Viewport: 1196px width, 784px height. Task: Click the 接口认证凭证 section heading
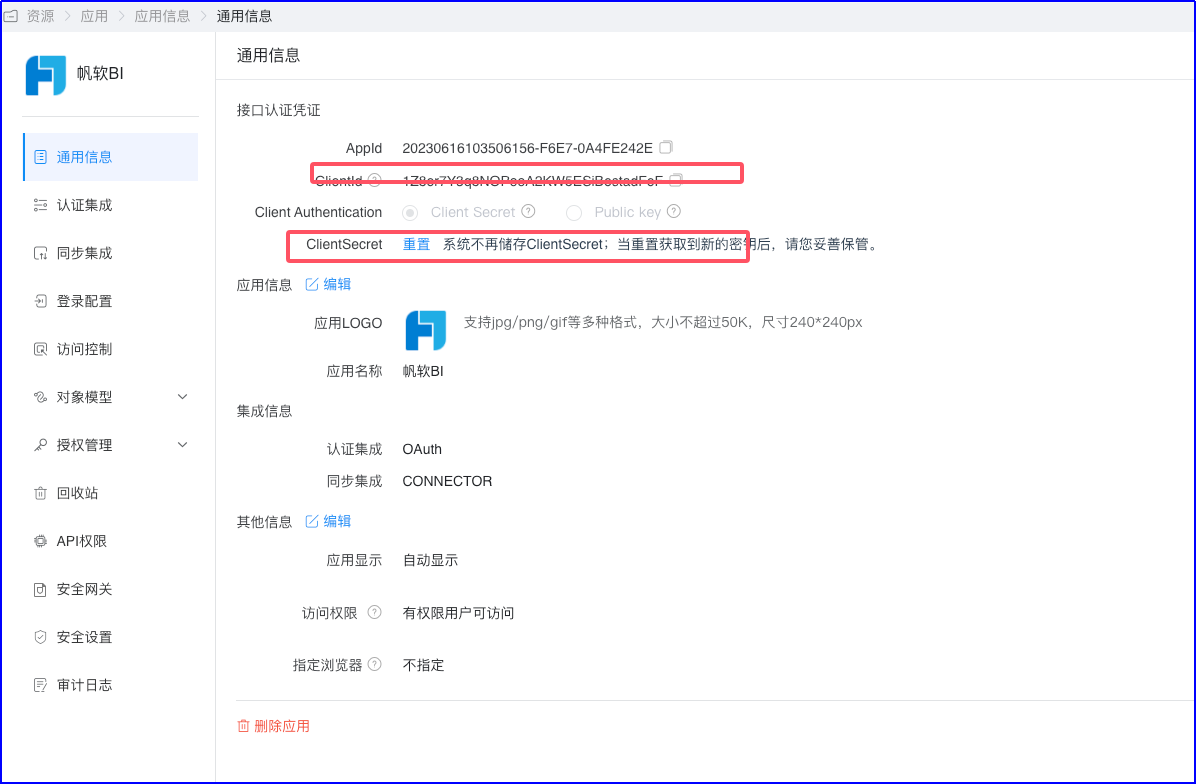[x=278, y=111]
